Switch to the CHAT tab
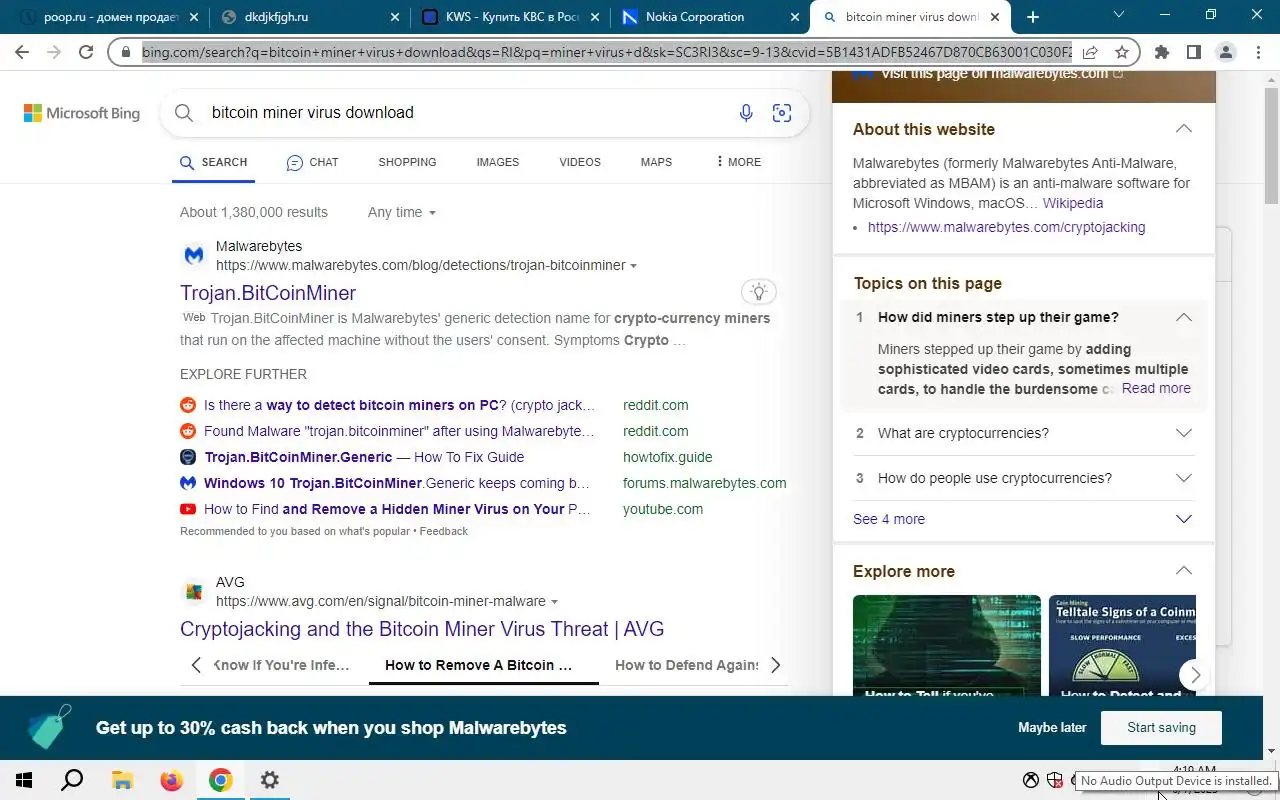This screenshot has height=800, width=1280. (x=312, y=162)
